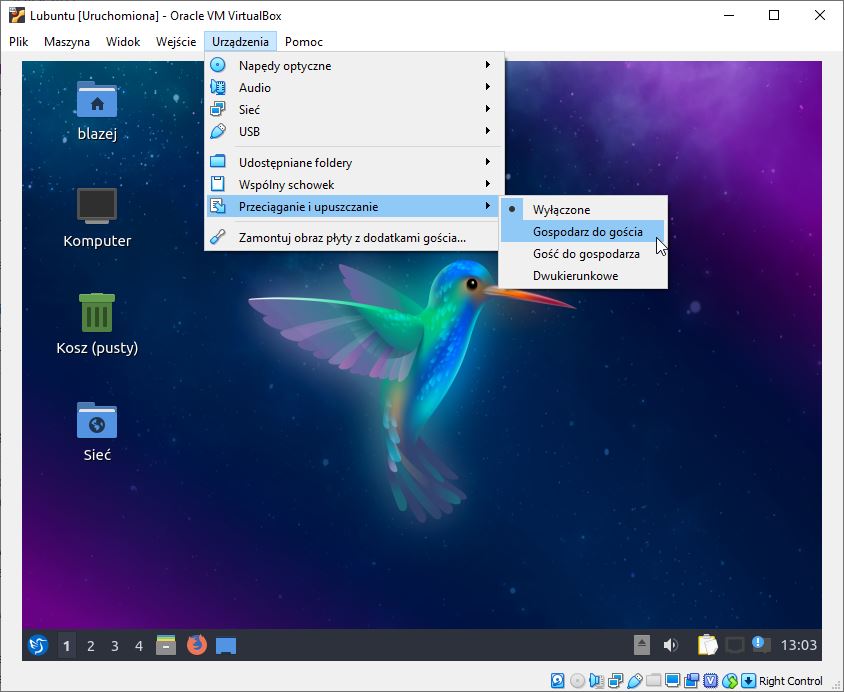Image resolution: width=844 pixels, height=692 pixels.
Task: Click the shared folders status bar icon
Action: pos(653,681)
